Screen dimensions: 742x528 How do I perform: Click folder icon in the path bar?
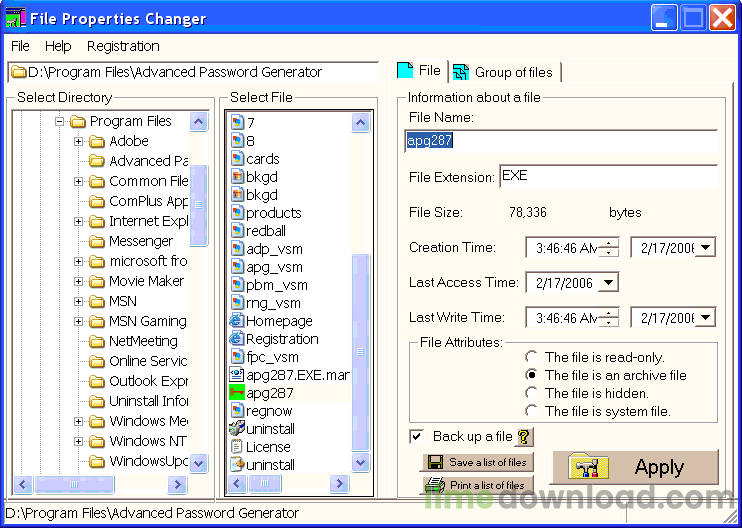19,72
